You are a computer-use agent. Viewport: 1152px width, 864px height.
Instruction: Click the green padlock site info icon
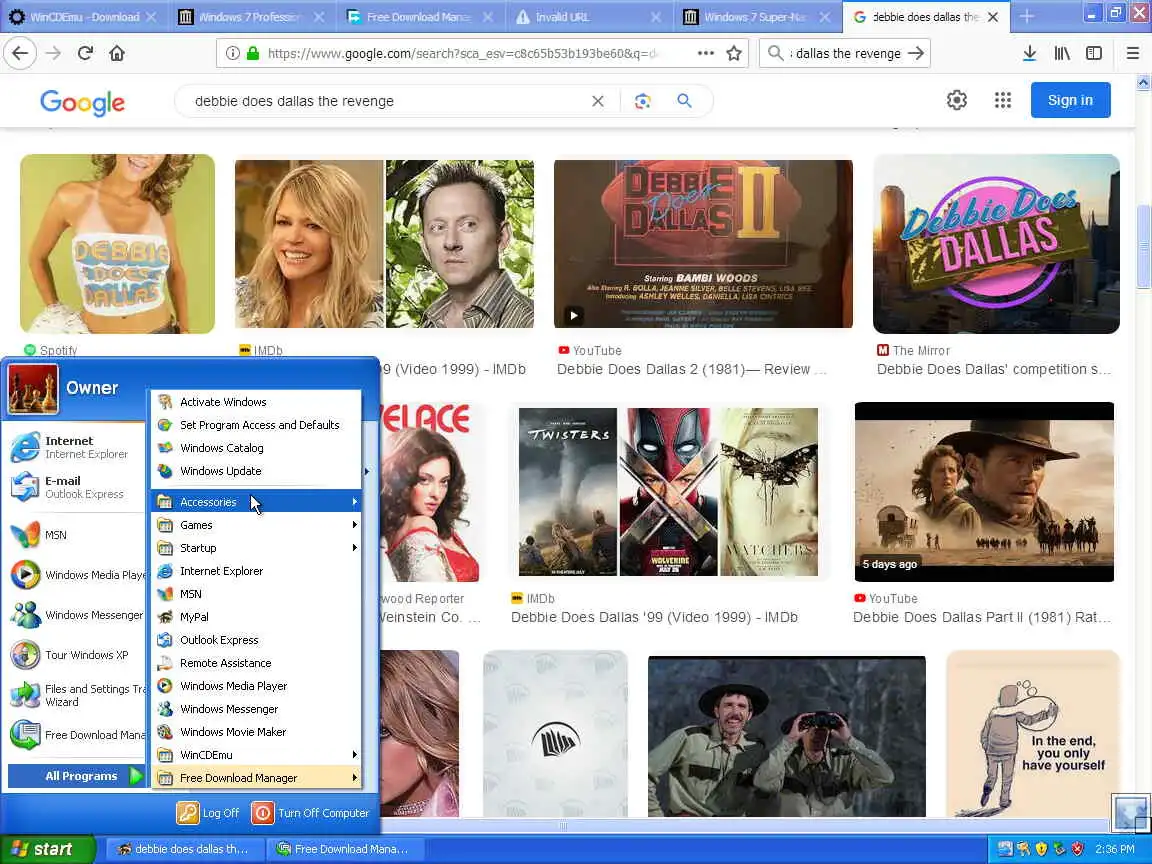[253, 53]
